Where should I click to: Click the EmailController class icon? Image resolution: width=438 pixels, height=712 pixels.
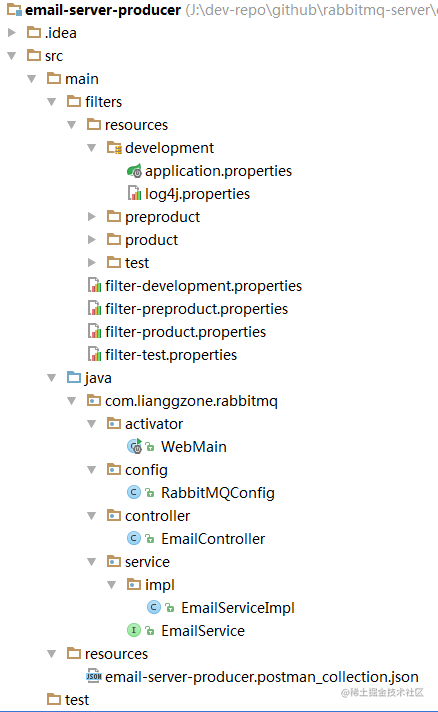pos(133,538)
